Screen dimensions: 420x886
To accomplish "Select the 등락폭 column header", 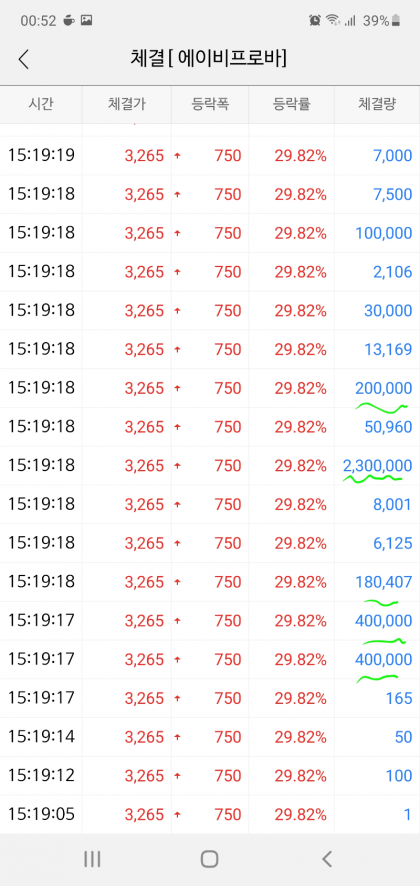I will [x=211, y=104].
